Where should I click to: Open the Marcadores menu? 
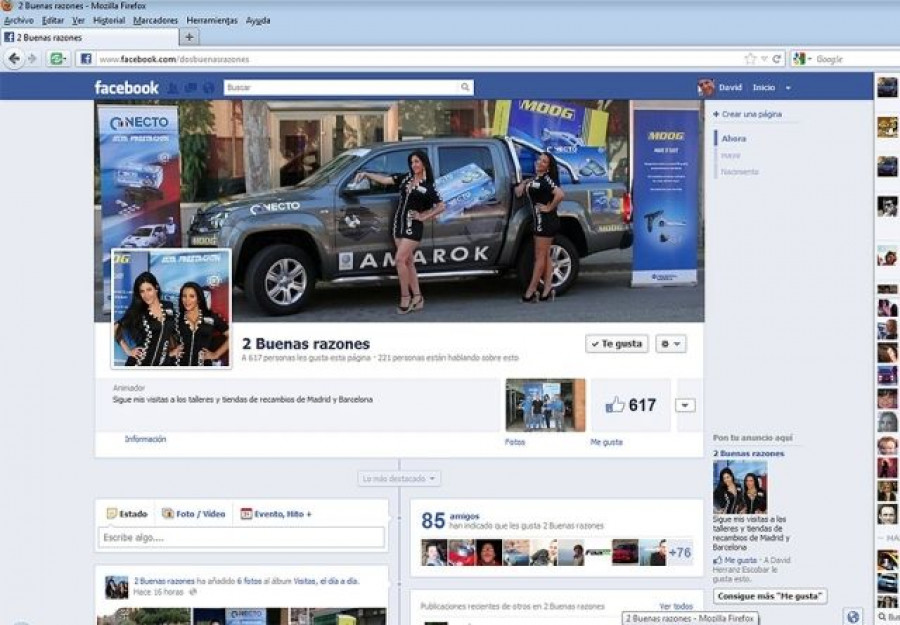[156, 21]
